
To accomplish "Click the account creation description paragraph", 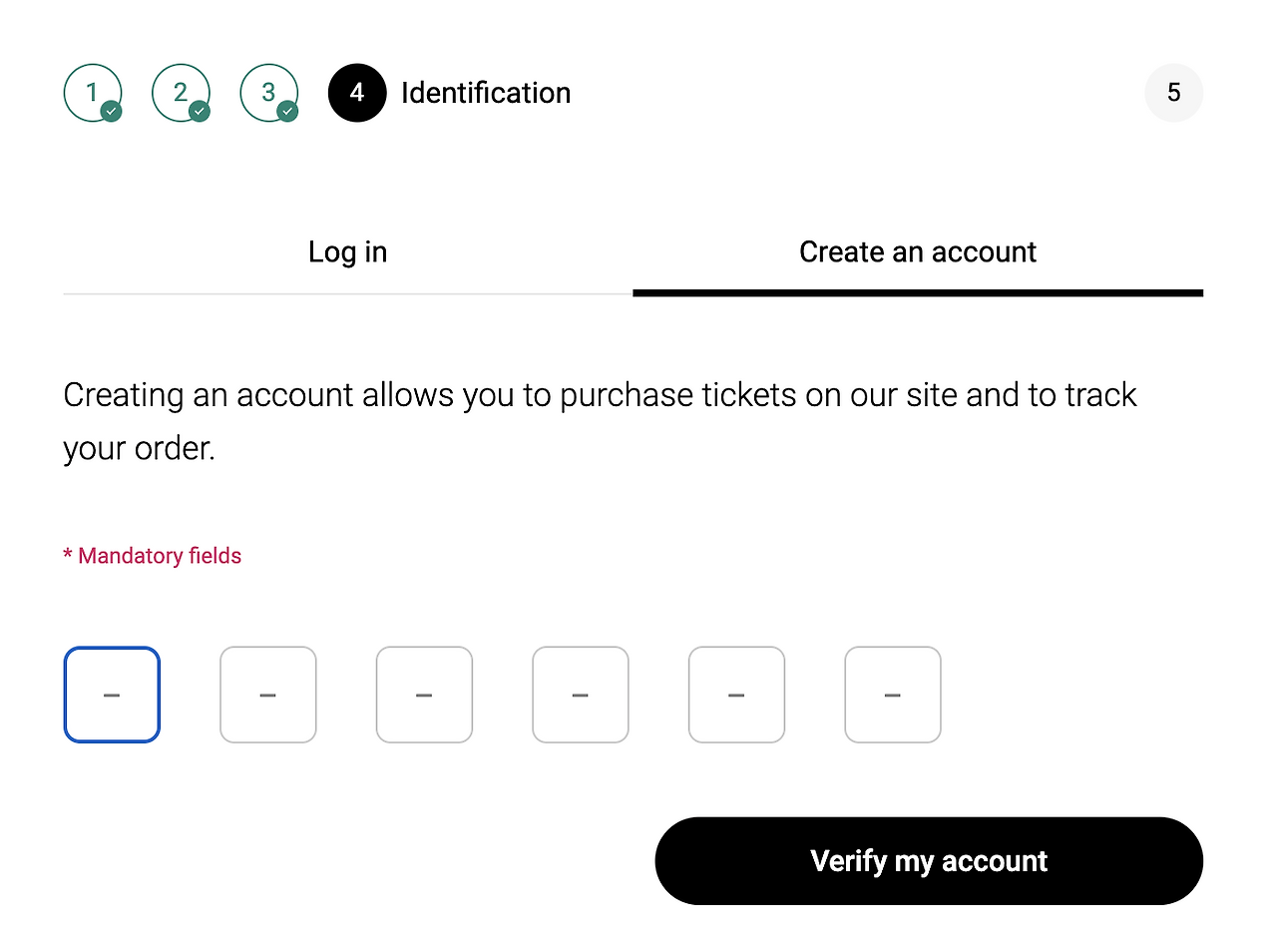I will click(x=600, y=421).
